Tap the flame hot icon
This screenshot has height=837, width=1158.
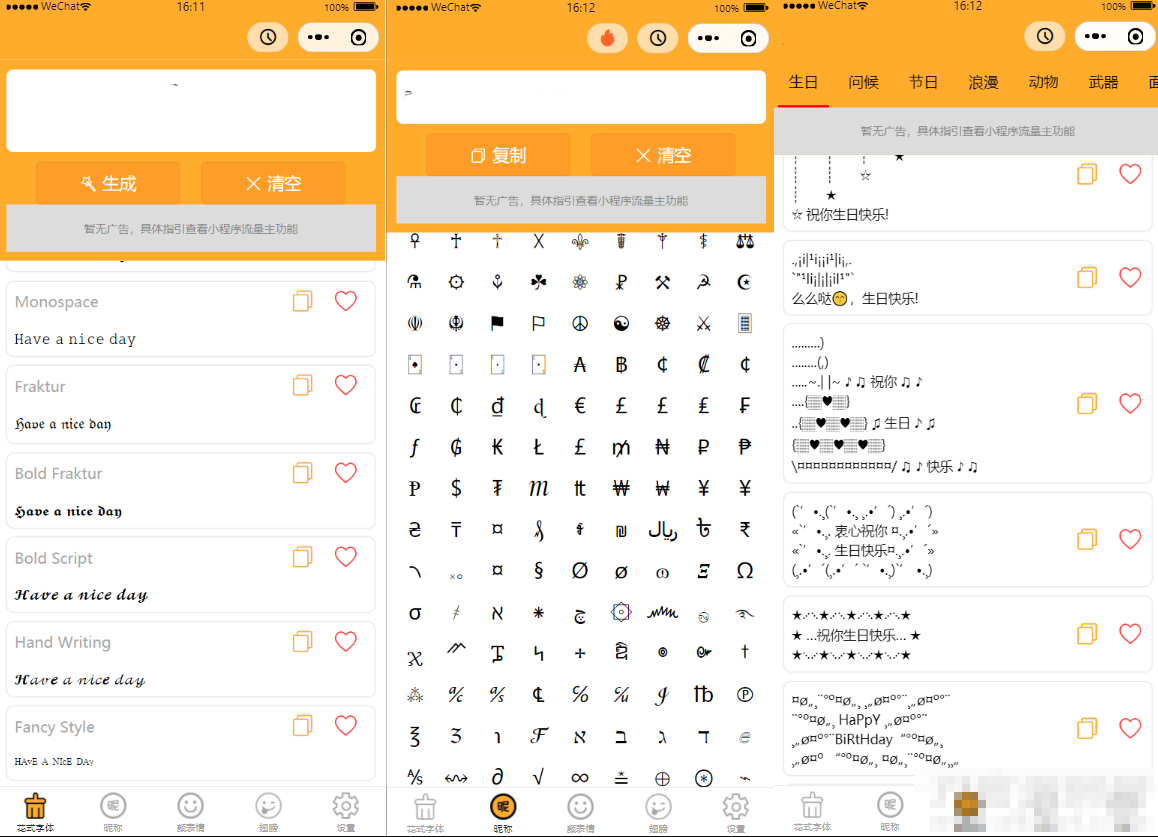607,38
